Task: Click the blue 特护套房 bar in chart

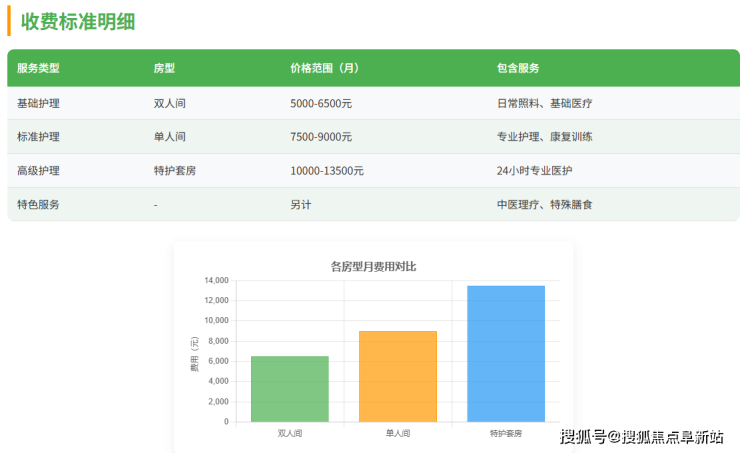Action: tap(506, 354)
